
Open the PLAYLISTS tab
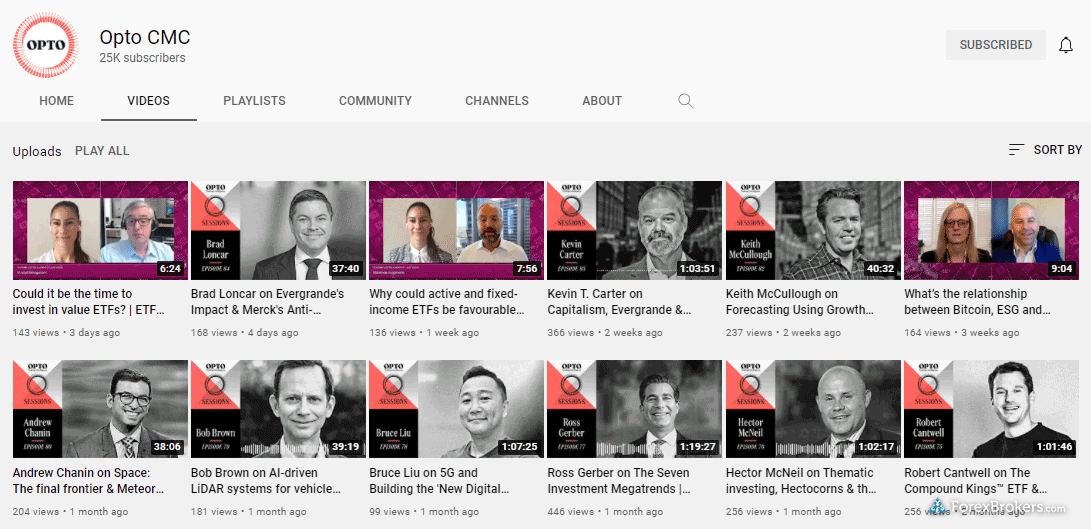254,101
